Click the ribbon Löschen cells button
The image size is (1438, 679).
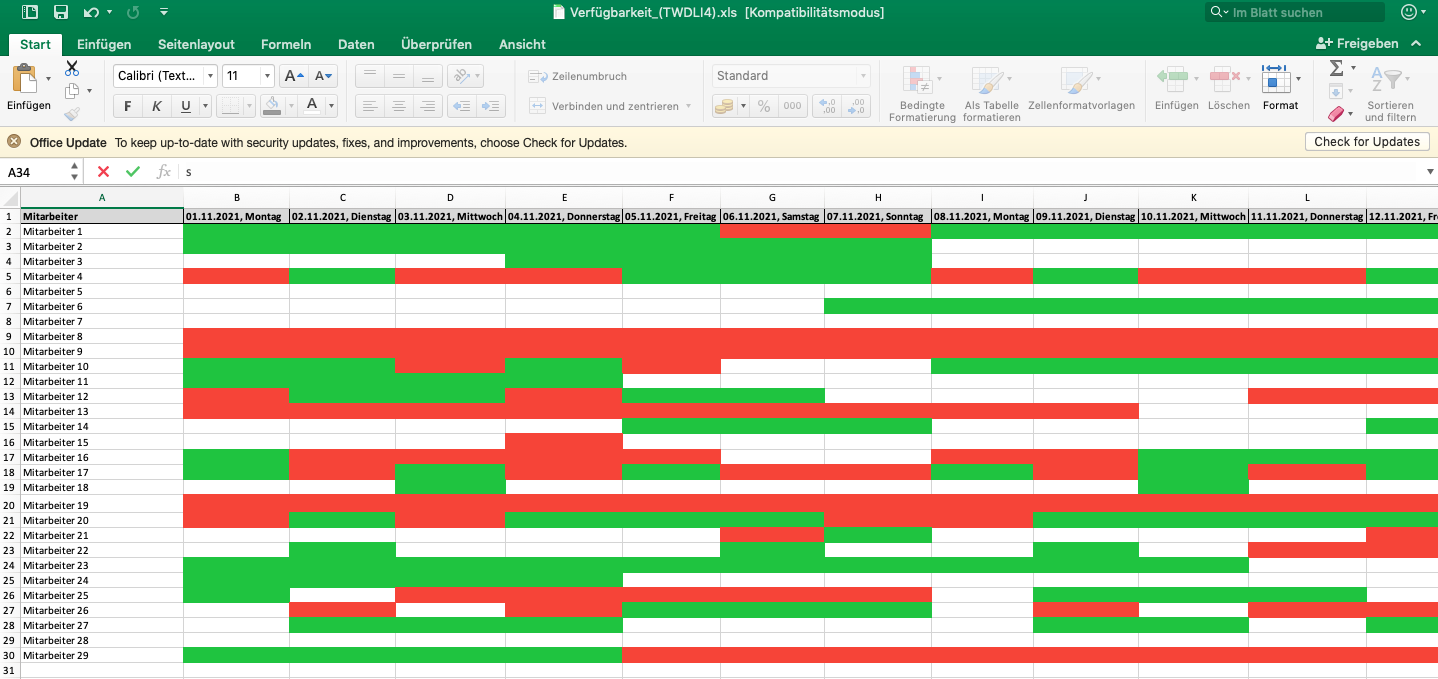(1228, 87)
